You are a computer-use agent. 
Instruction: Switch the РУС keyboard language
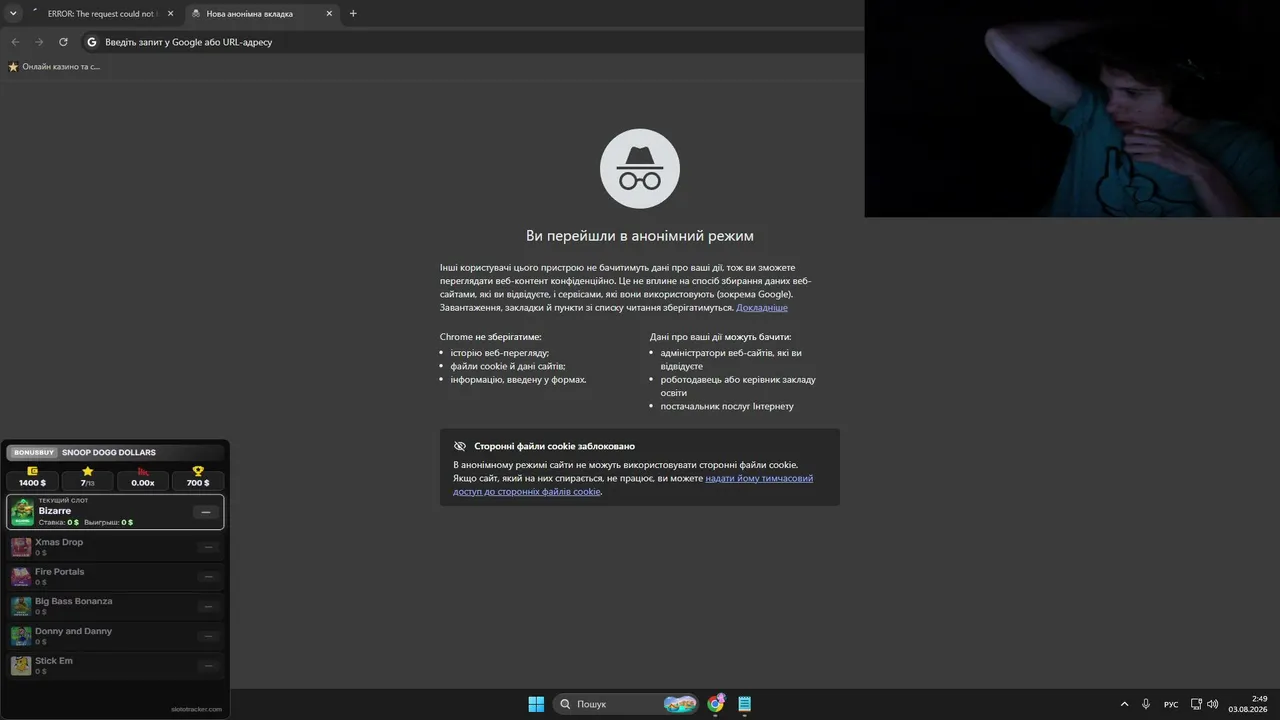pos(1171,704)
